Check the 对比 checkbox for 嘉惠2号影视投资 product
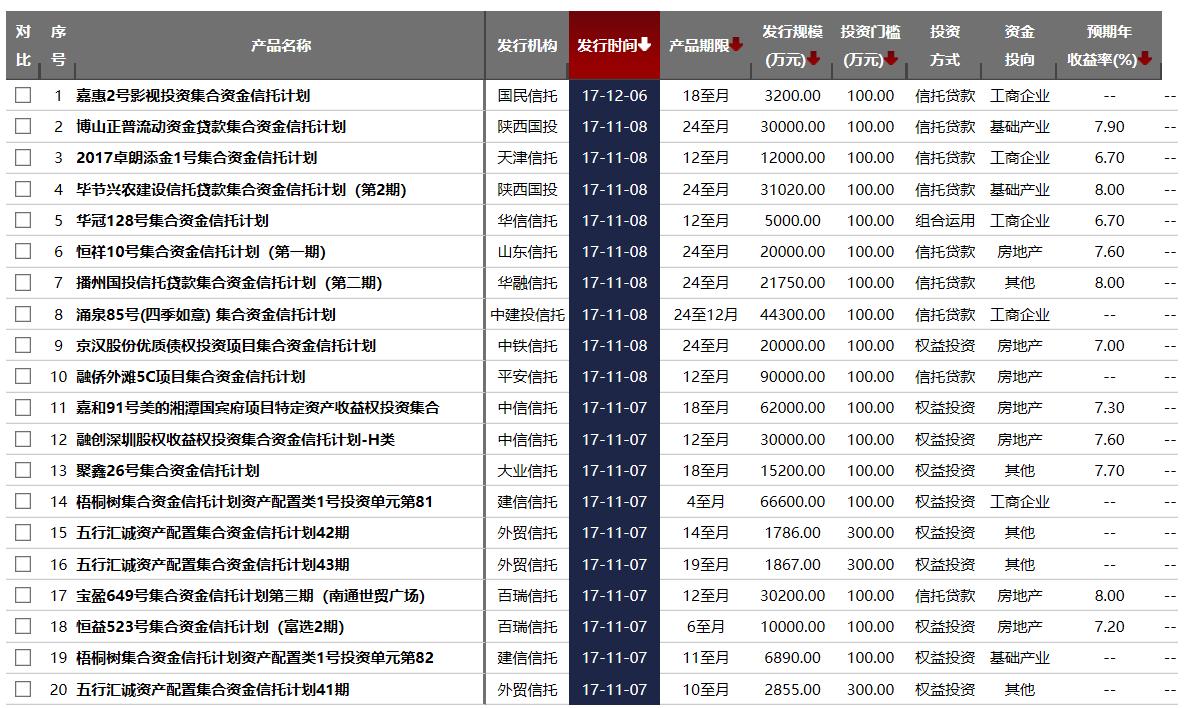This screenshot has height=708, width=1188. pos(23,95)
